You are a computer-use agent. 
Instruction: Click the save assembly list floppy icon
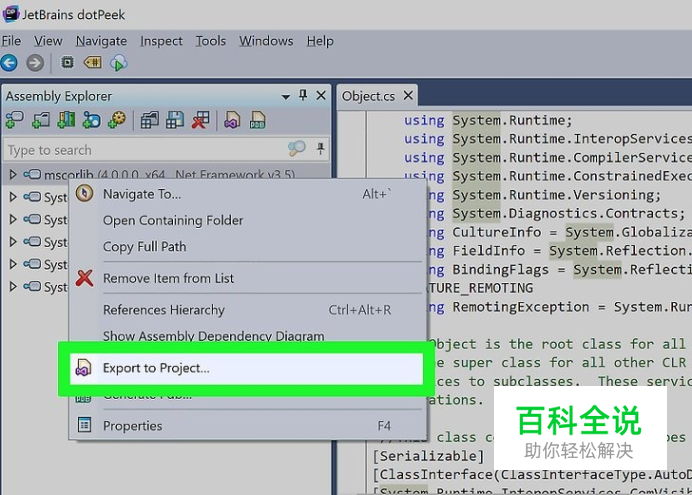click(x=175, y=120)
